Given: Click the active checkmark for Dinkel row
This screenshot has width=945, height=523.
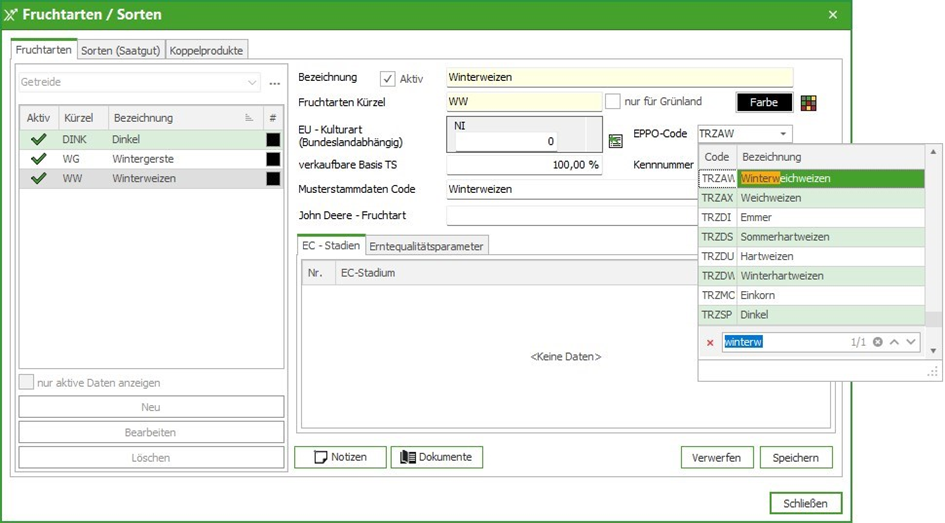Looking at the screenshot, I should 39,140.
